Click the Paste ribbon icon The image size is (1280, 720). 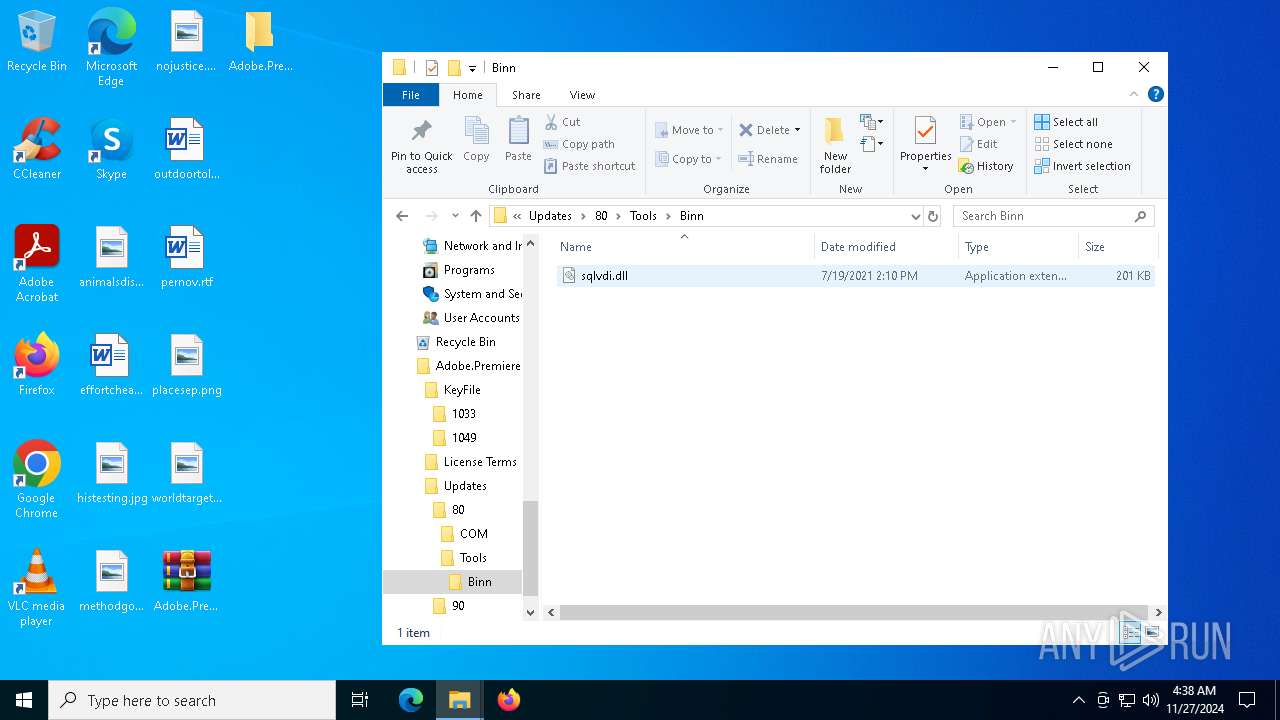pyautogui.click(x=518, y=139)
